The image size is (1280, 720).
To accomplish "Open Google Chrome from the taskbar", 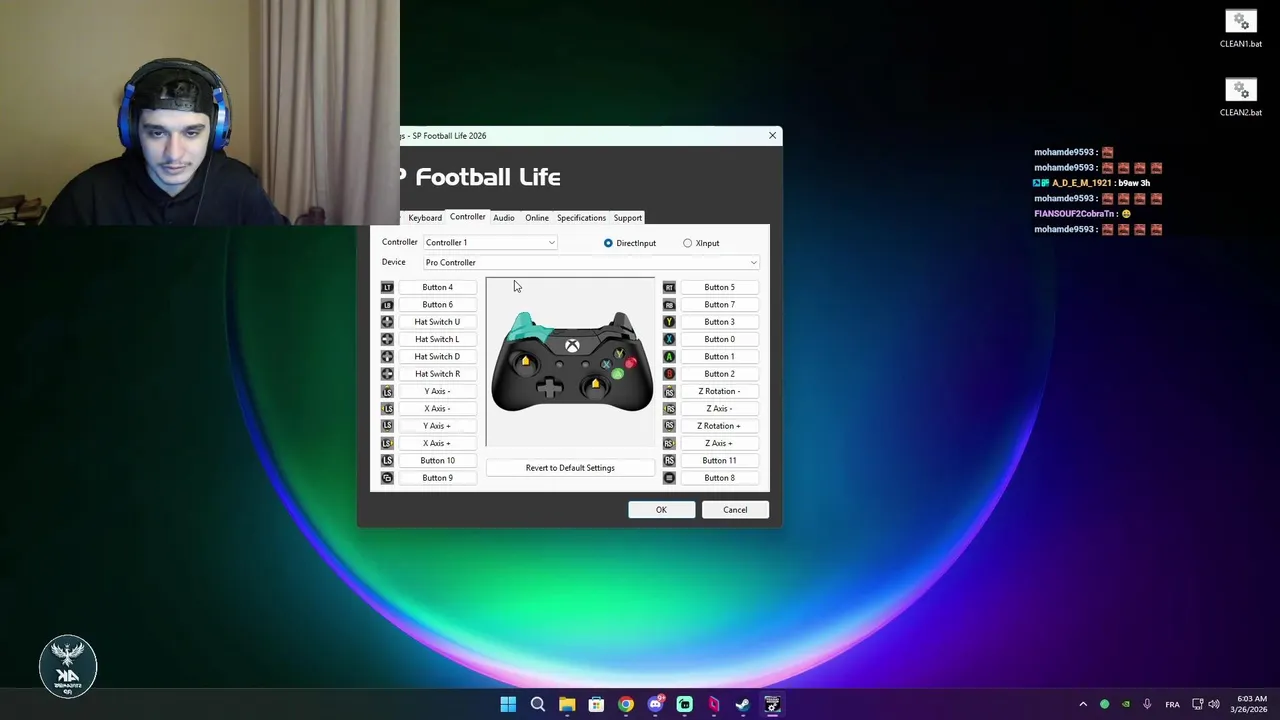I will click(625, 704).
